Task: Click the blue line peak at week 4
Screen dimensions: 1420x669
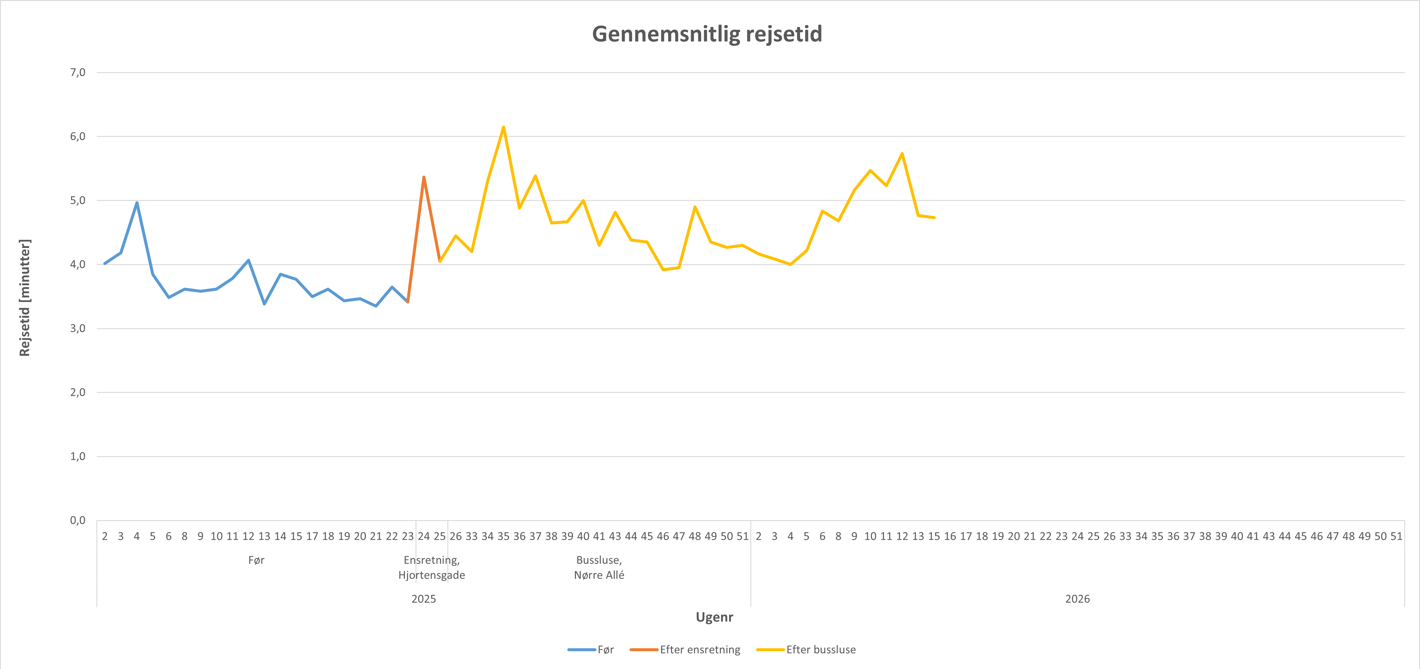Action: (x=137, y=203)
